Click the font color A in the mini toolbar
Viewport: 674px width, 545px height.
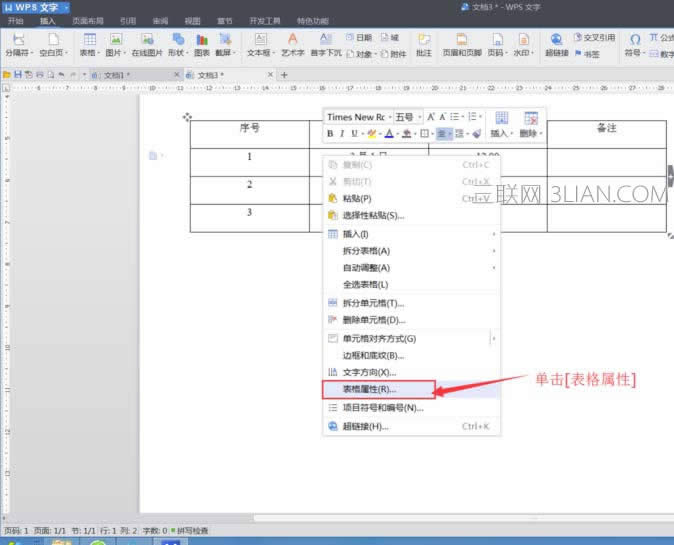click(389, 134)
